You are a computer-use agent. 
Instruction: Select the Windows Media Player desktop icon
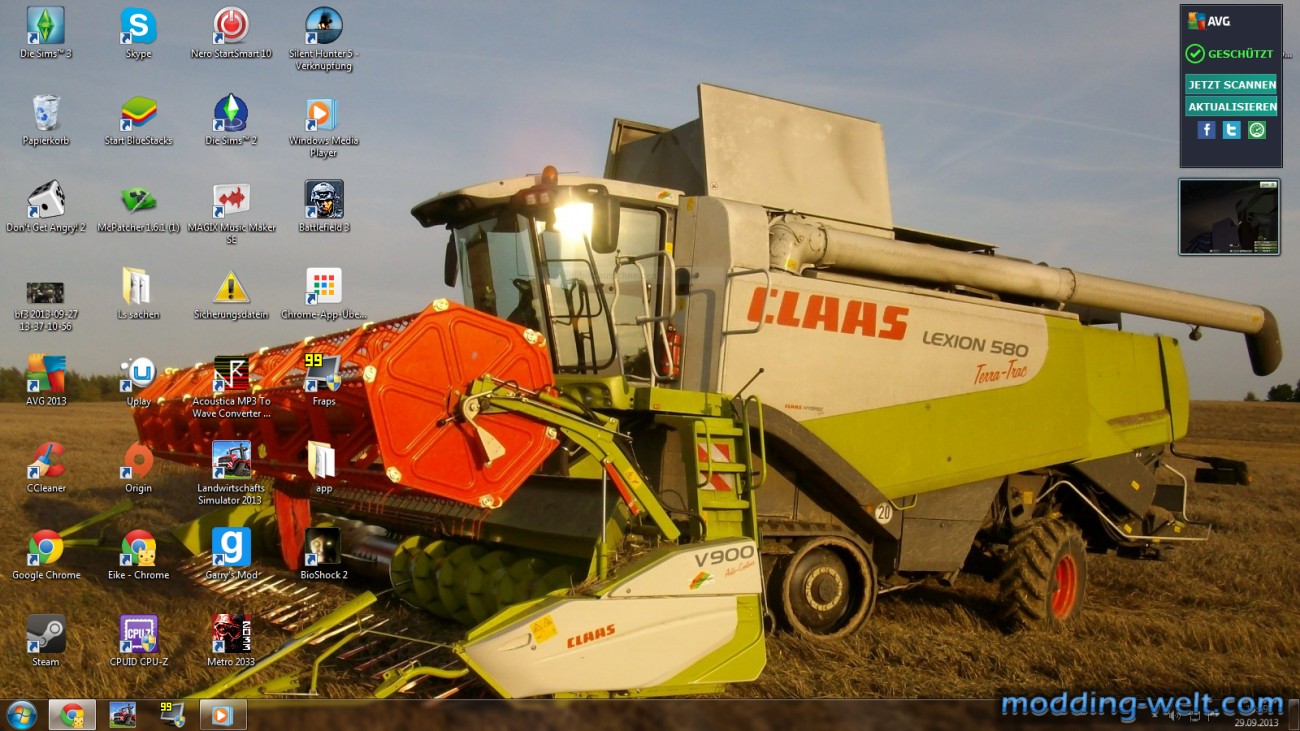click(323, 126)
